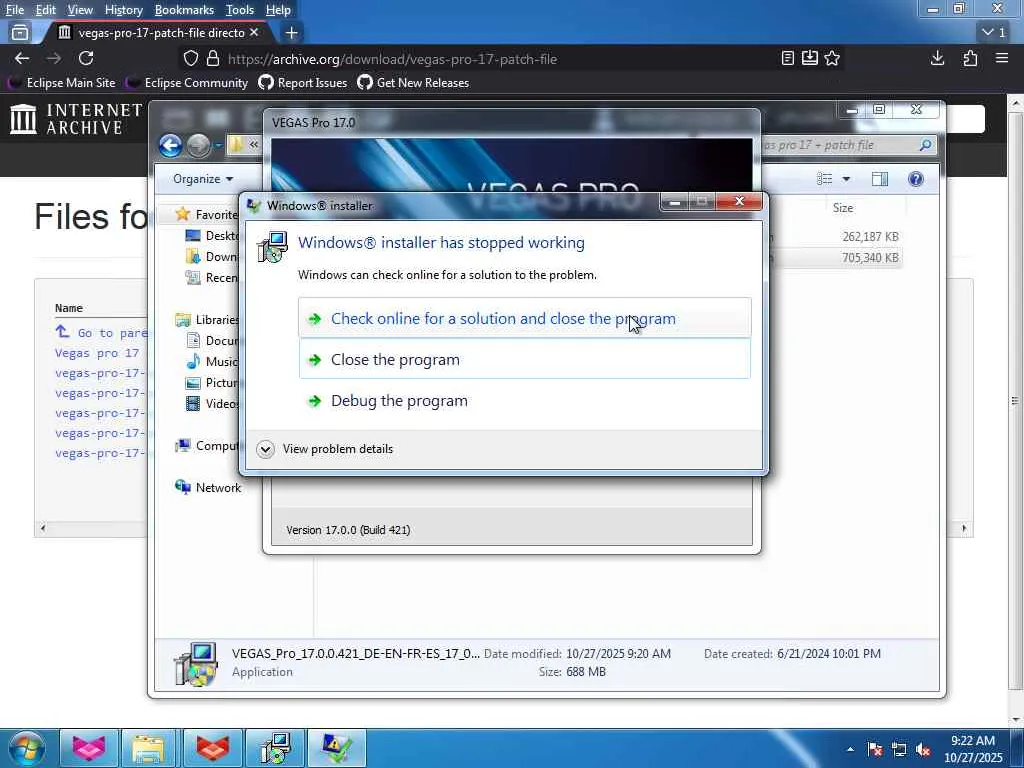Click Explorer back navigation button
Viewport: 1024px width, 768px height.
(x=170, y=145)
